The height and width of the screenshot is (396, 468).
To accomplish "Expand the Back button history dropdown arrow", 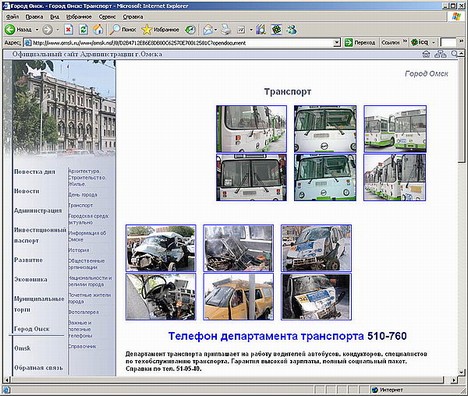I will click(x=37, y=30).
